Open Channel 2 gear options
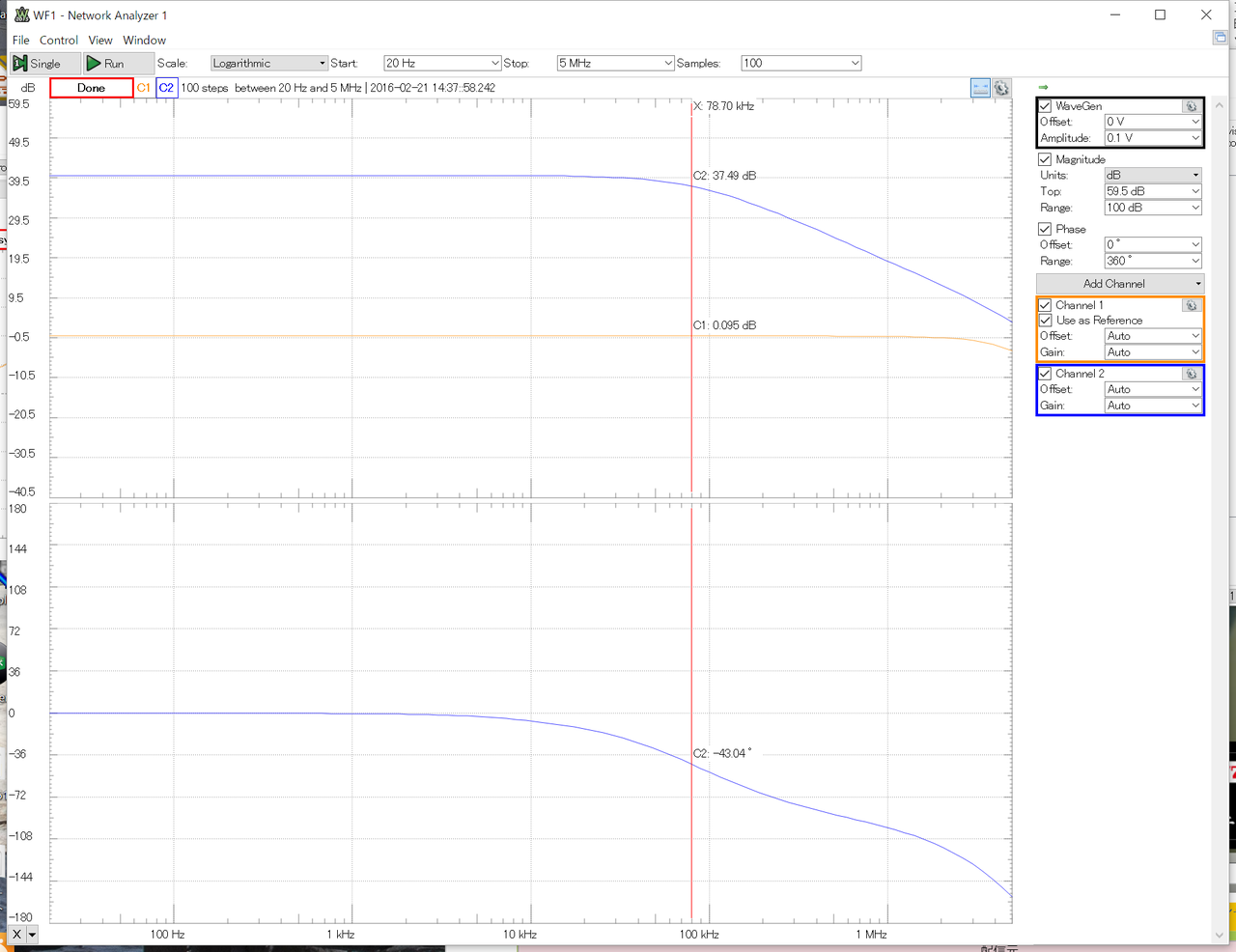Screen dimensions: 1236x952 [1191, 374]
